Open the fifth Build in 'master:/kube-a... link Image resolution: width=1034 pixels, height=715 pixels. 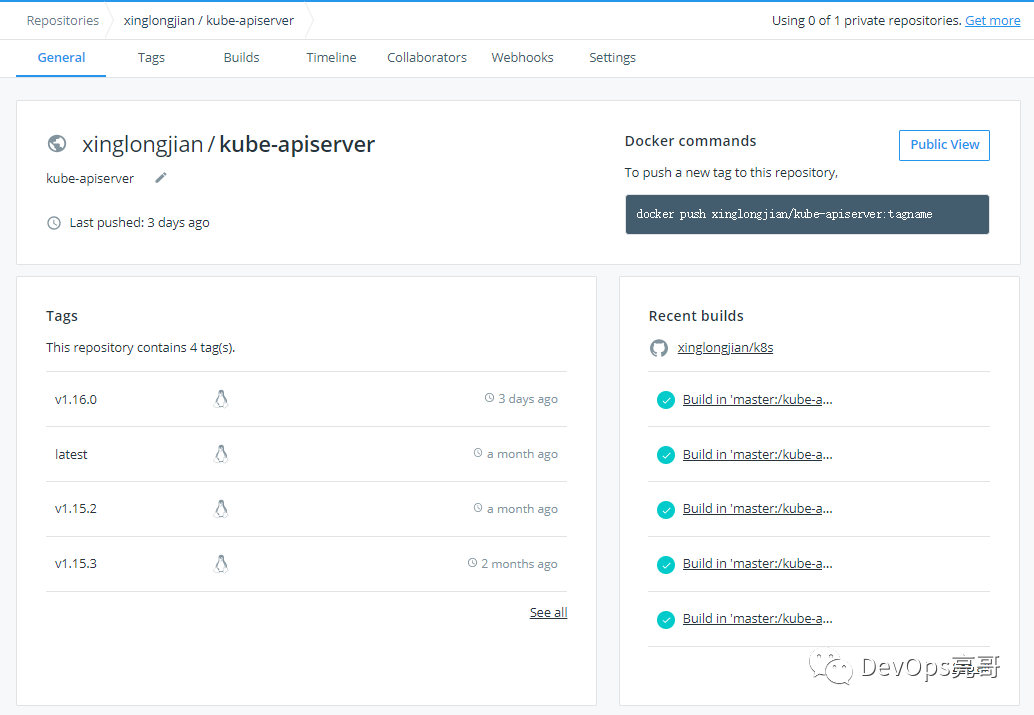tap(757, 619)
